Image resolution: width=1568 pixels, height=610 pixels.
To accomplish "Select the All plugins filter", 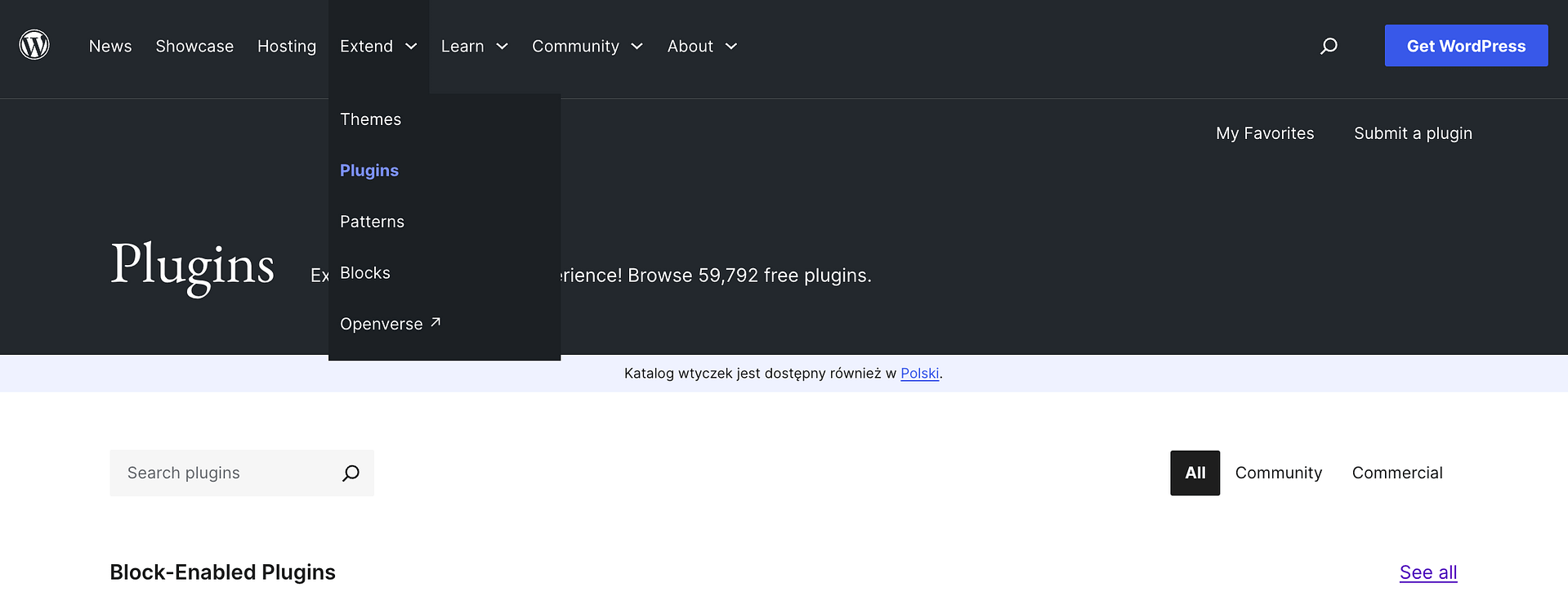I will [1195, 473].
